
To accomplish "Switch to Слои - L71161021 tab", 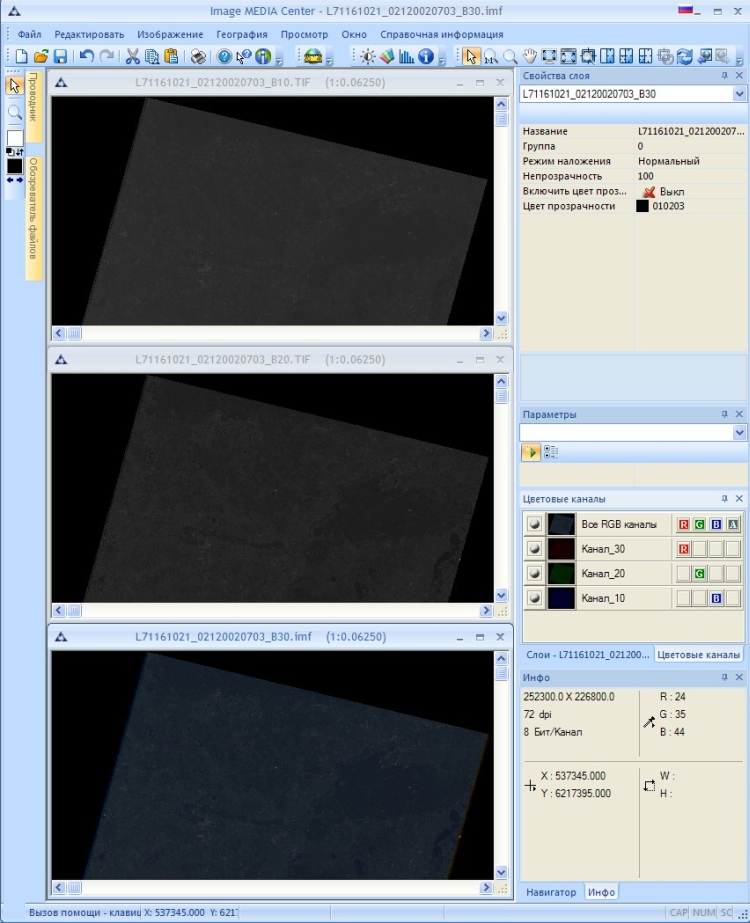I will coord(587,655).
